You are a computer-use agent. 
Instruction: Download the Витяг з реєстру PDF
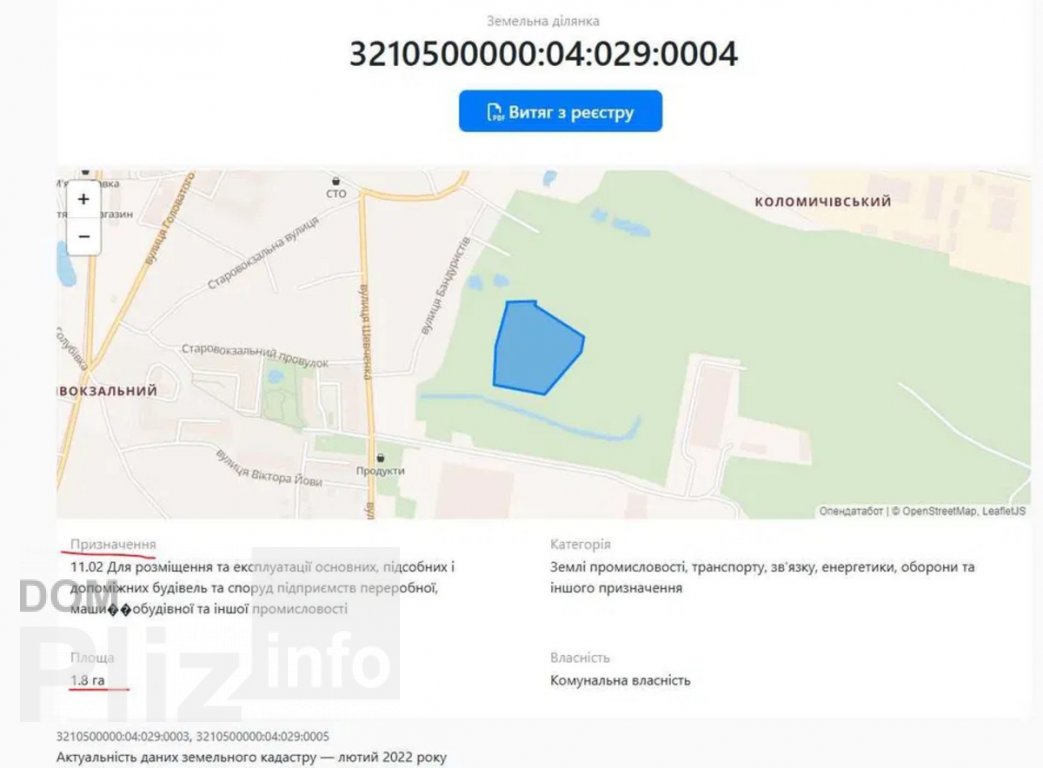[560, 111]
